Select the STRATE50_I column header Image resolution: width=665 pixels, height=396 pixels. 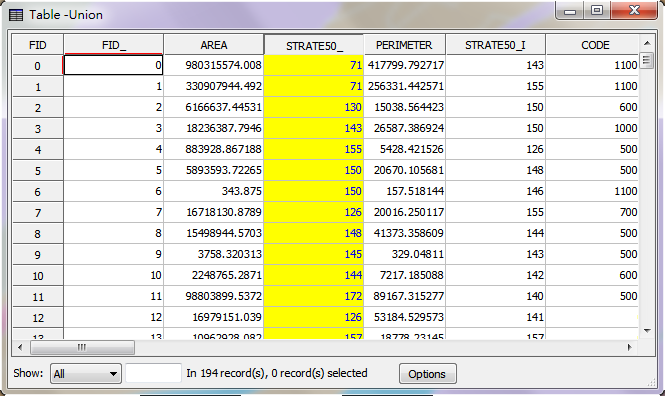click(495, 45)
